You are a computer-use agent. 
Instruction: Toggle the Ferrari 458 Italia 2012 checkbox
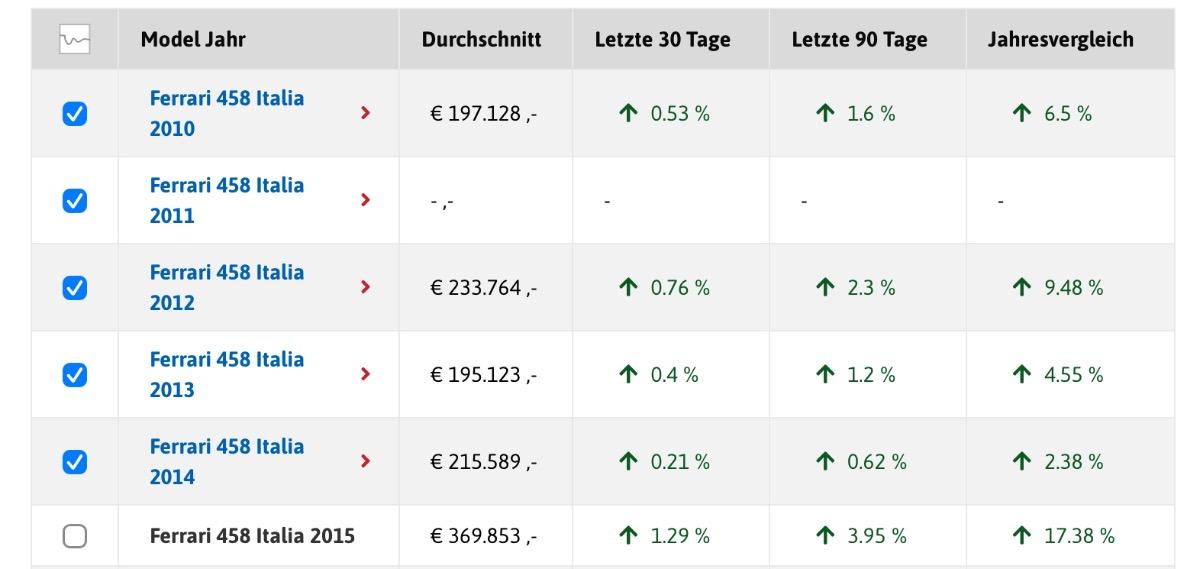pos(75,288)
